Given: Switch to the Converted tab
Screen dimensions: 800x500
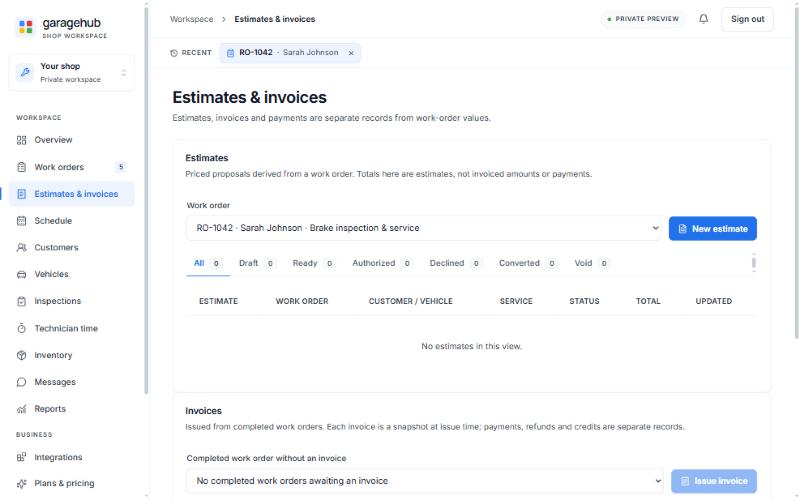Looking at the screenshot, I should pos(528,263).
